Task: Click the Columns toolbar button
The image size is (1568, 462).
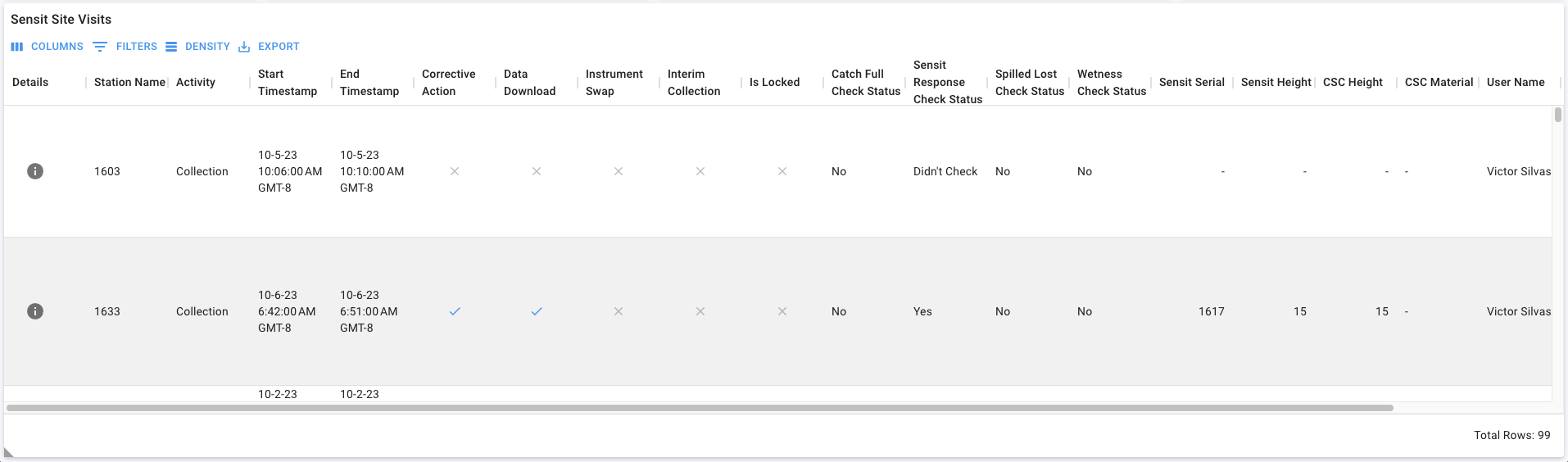Action: [48, 47]
